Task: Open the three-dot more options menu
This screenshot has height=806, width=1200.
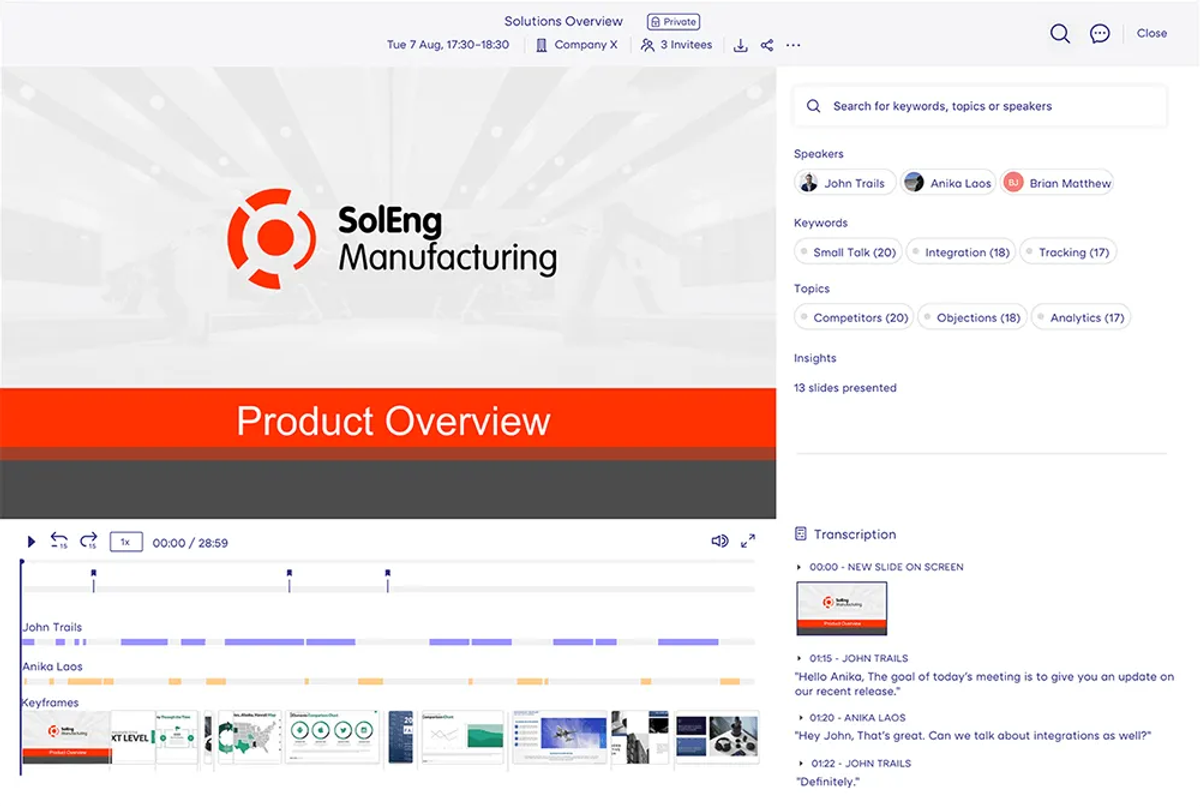Action: [793, 45]
